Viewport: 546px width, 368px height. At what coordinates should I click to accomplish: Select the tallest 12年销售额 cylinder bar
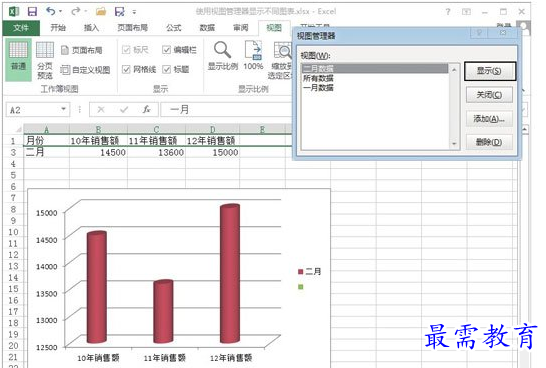tap(229, 273)
